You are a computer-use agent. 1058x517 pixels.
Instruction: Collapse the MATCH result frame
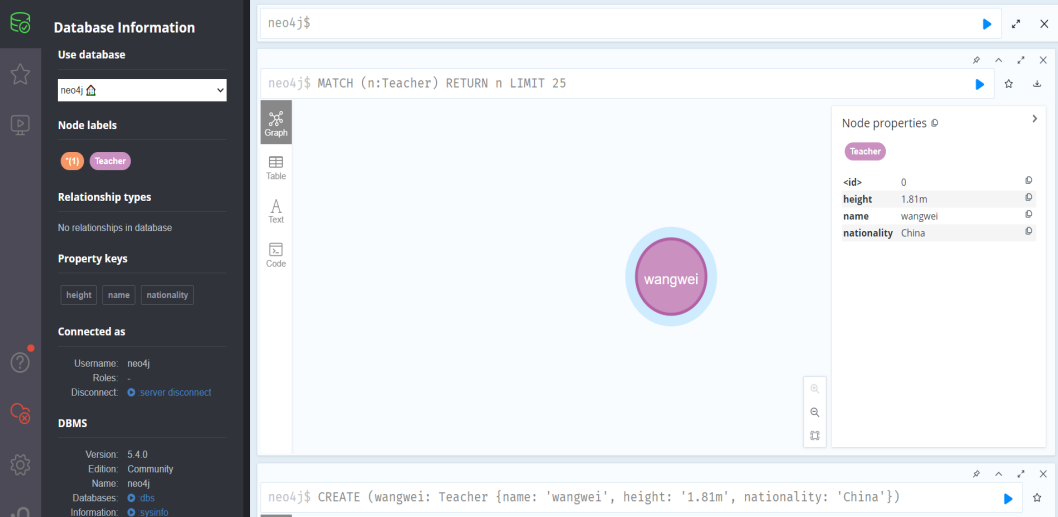[x=998, y=60]
